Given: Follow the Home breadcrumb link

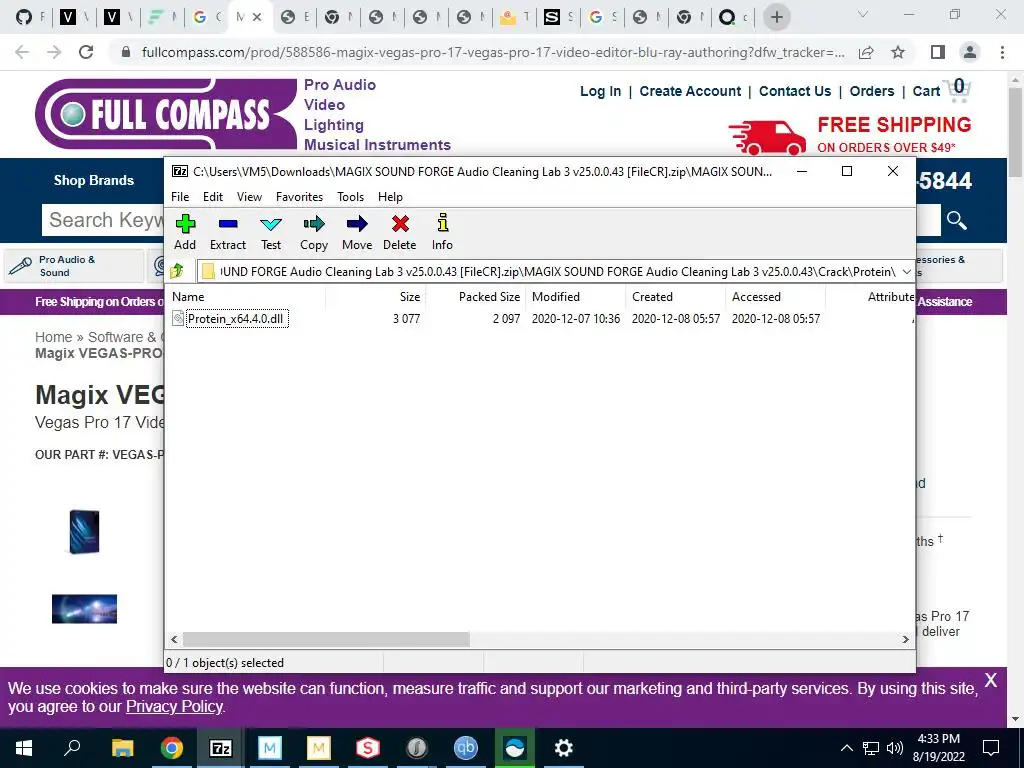Looking at the screenshot, I should click(54, 337).
